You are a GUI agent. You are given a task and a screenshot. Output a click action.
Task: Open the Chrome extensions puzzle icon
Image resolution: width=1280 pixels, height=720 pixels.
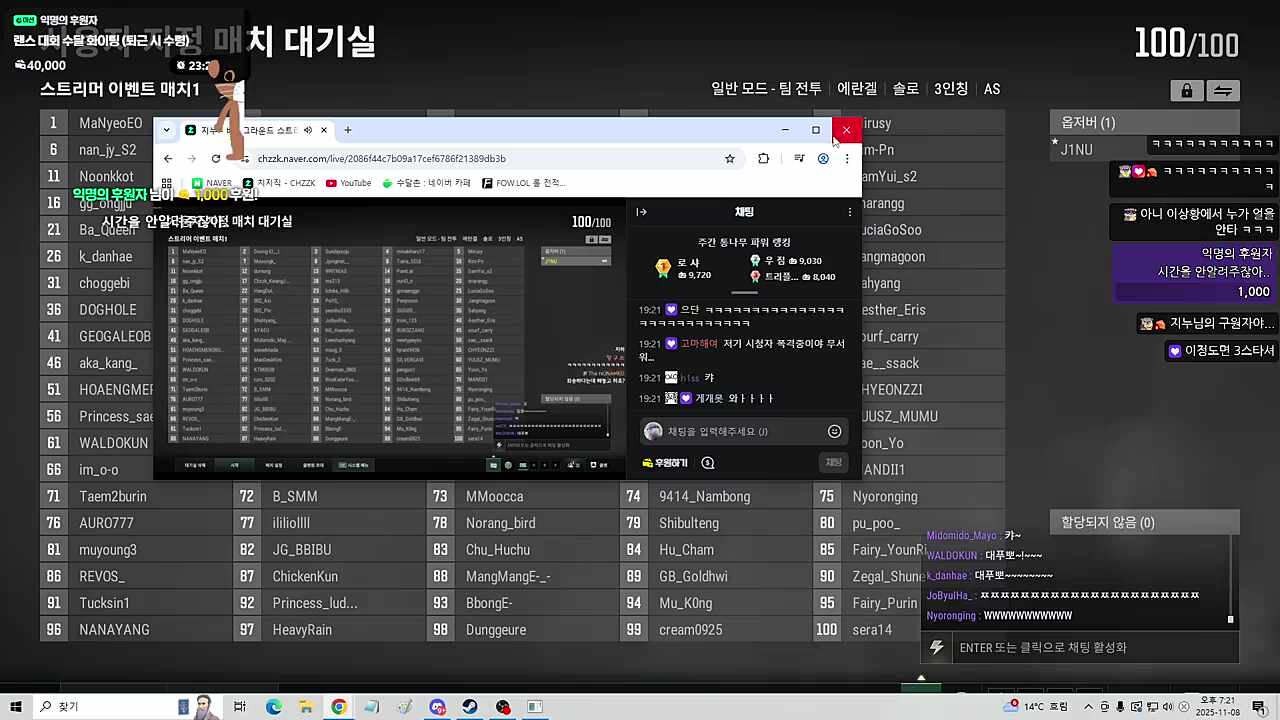coord(763,158)
